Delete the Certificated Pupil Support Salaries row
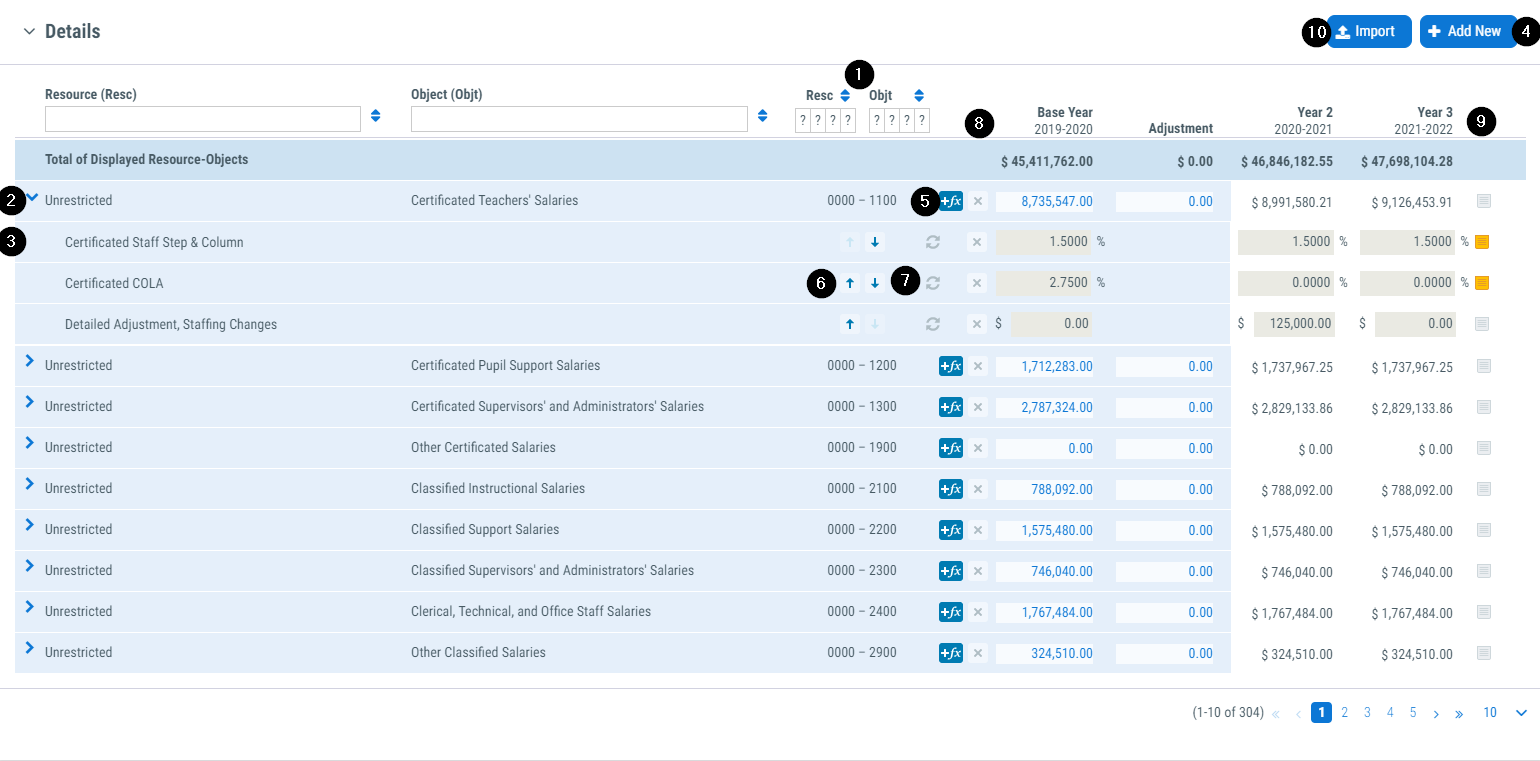This screenshot has width=1540, height=761. coord(978,366)
